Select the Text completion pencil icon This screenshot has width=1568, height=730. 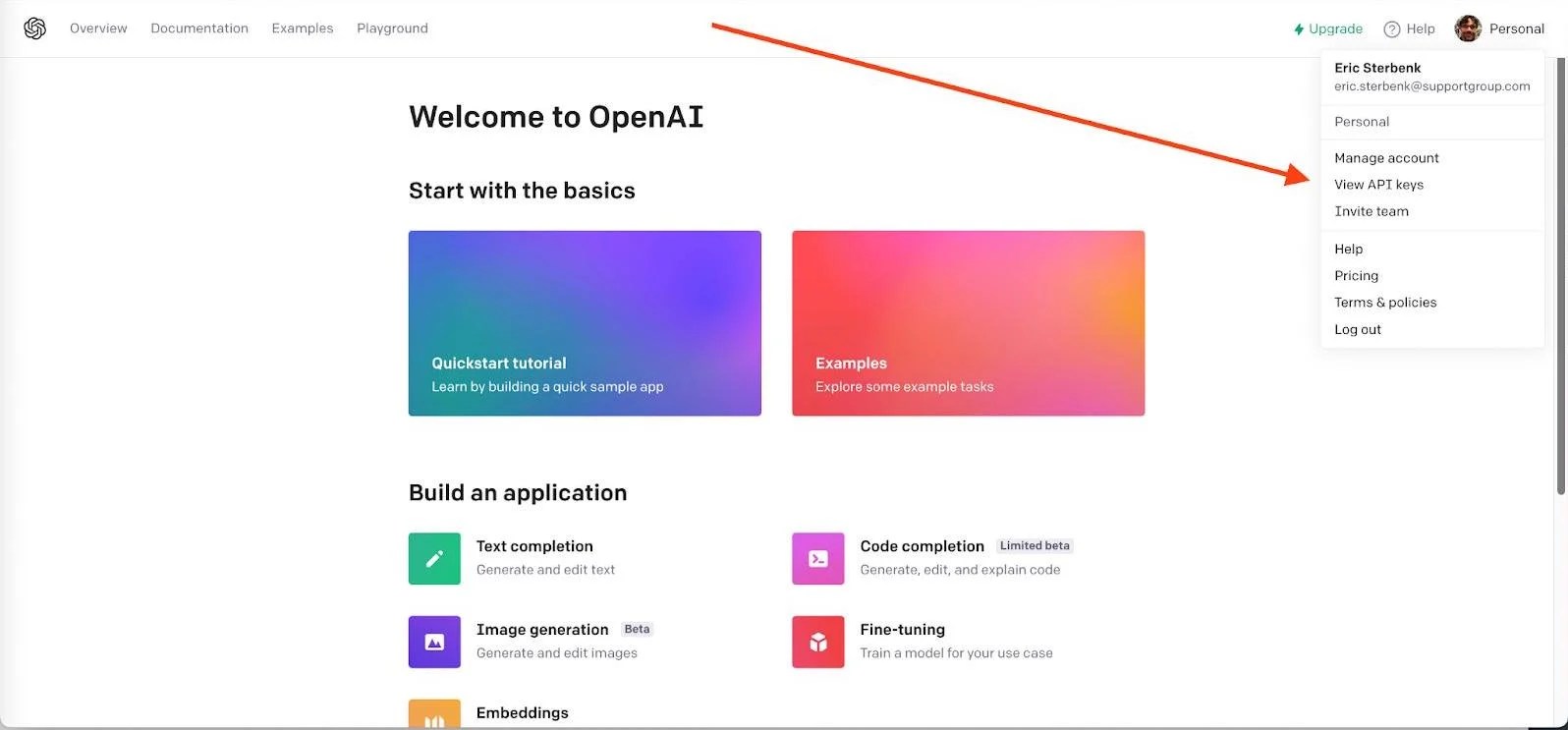tap(434, 558)
